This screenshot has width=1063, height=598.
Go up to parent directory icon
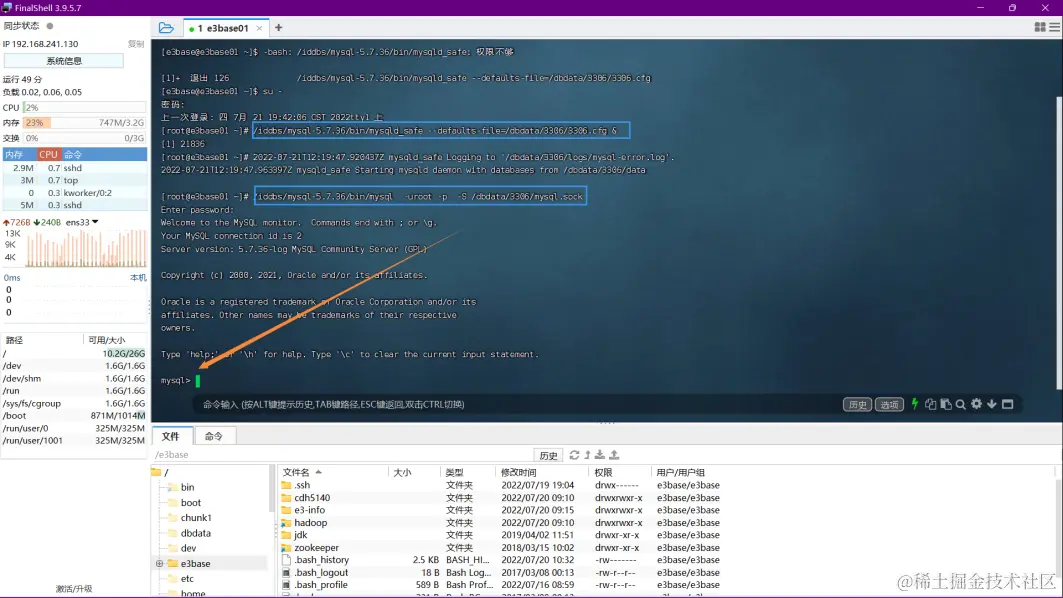point(588,455)
